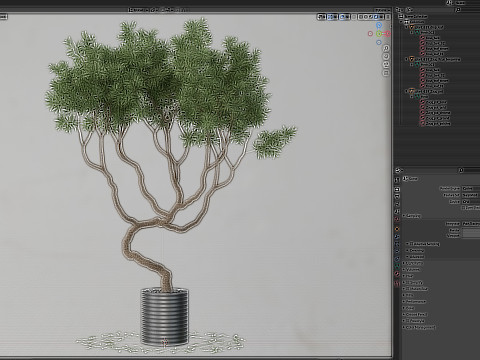The image size is (480, 360).
Task: Click the blue Z axis on the gizmo
Action: (x=379, y=25)
